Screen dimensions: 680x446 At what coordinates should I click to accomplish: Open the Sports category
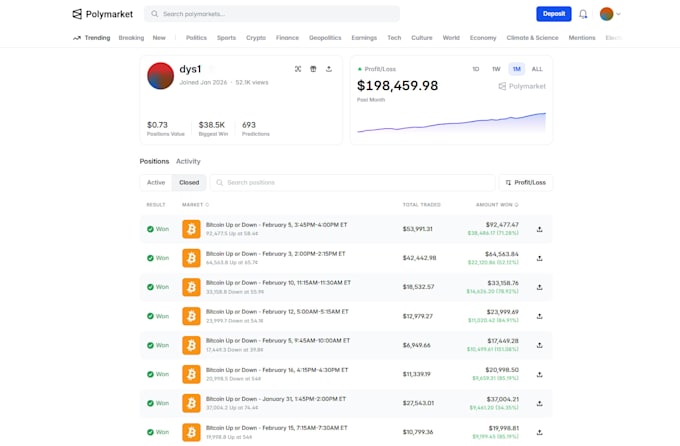pos(226,38)
